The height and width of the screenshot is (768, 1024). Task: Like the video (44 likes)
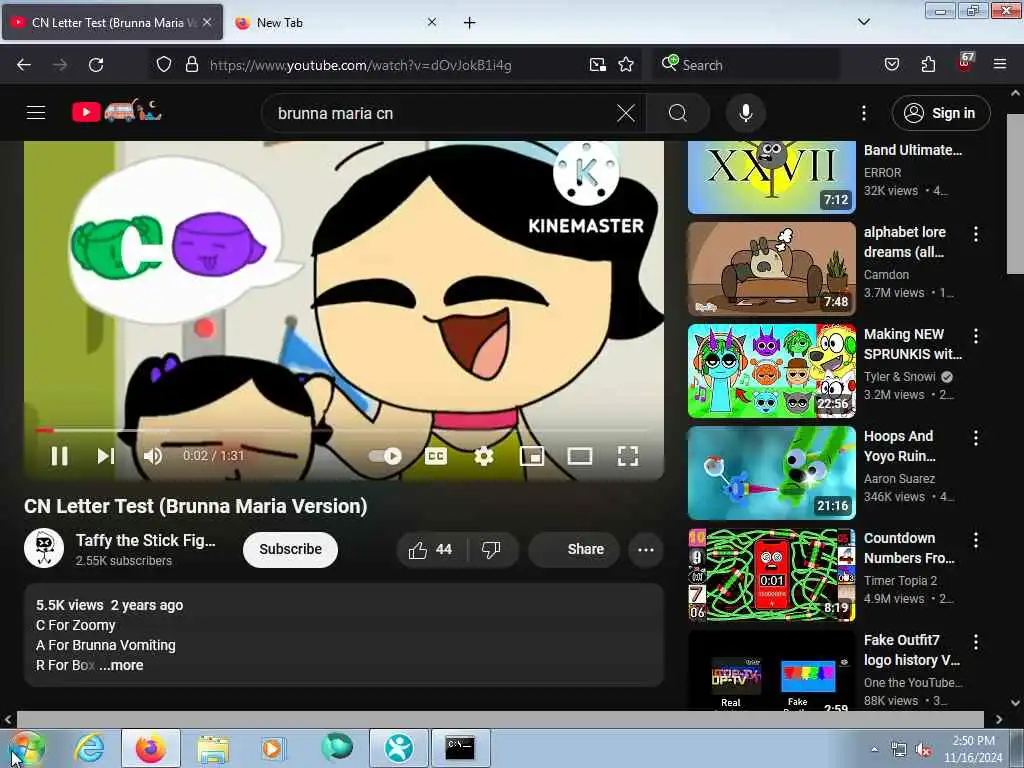431,550
